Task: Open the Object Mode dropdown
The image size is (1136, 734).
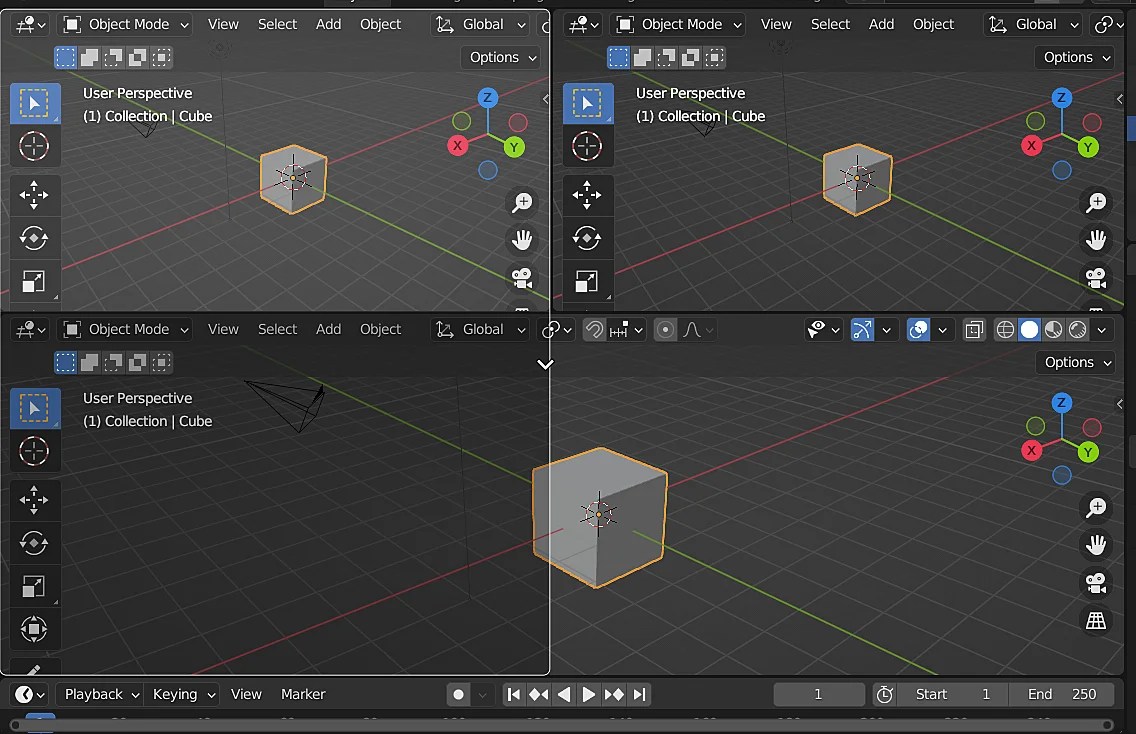Action: tap(124, 23)
